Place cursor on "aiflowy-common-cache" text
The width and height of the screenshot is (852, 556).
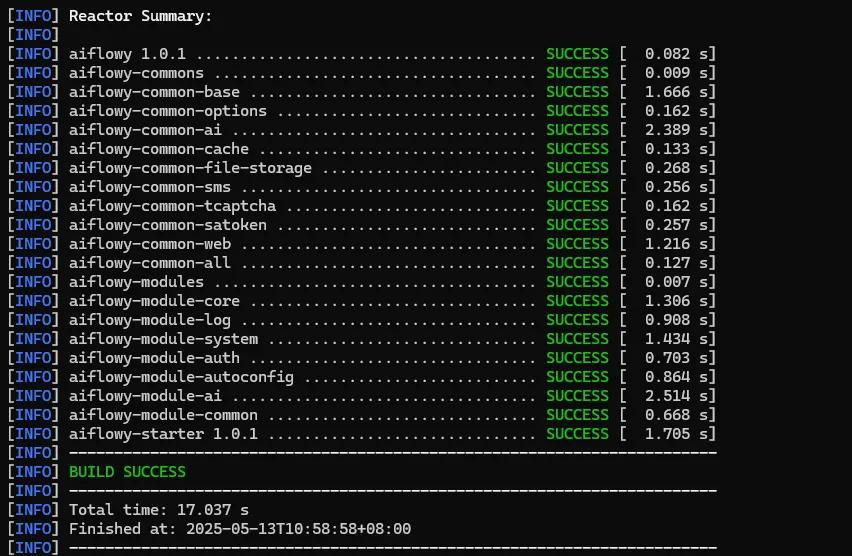coord(158,149)
